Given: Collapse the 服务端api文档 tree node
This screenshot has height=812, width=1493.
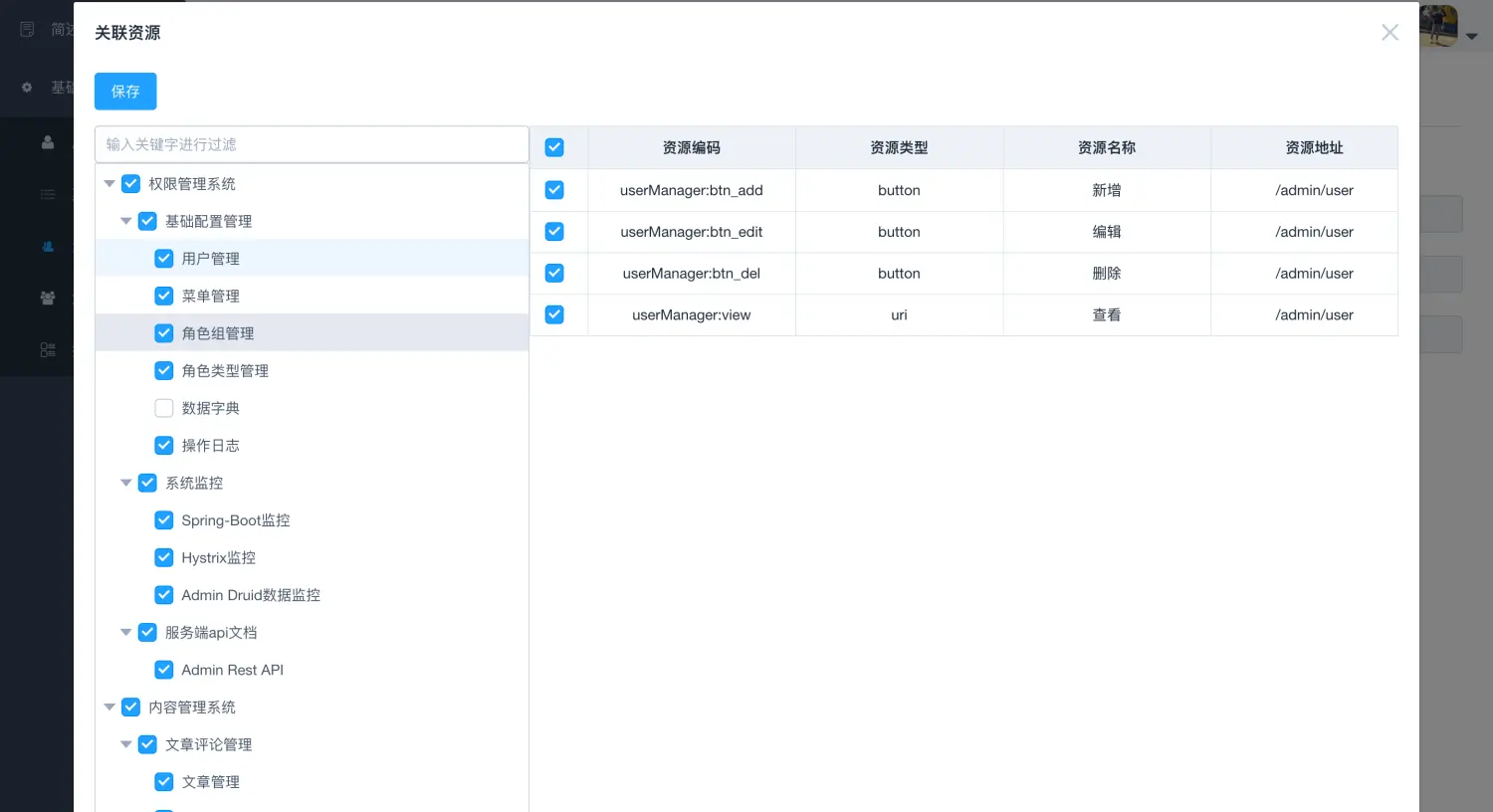Looking at the screenshot, I should (x=126, y=632).
